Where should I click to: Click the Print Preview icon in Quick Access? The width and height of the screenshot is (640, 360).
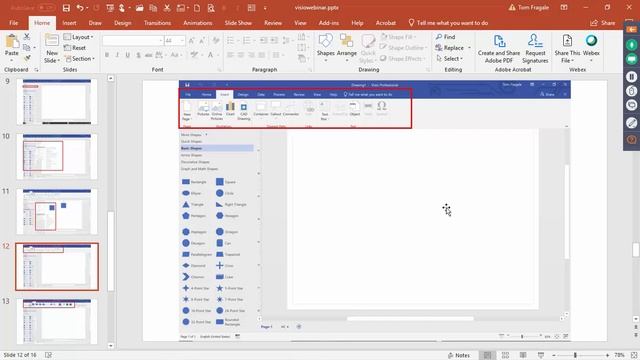(211, 8)
